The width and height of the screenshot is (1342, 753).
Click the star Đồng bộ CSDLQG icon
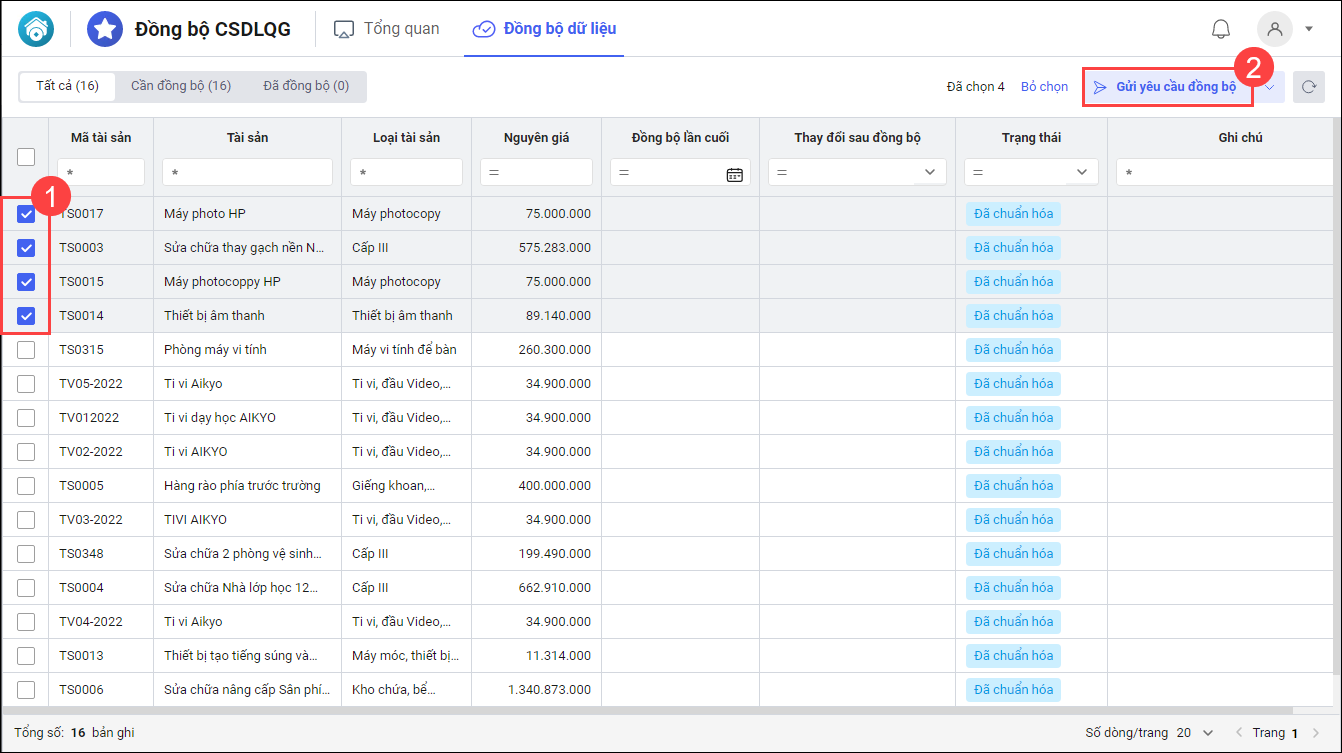tap(105, 29)
